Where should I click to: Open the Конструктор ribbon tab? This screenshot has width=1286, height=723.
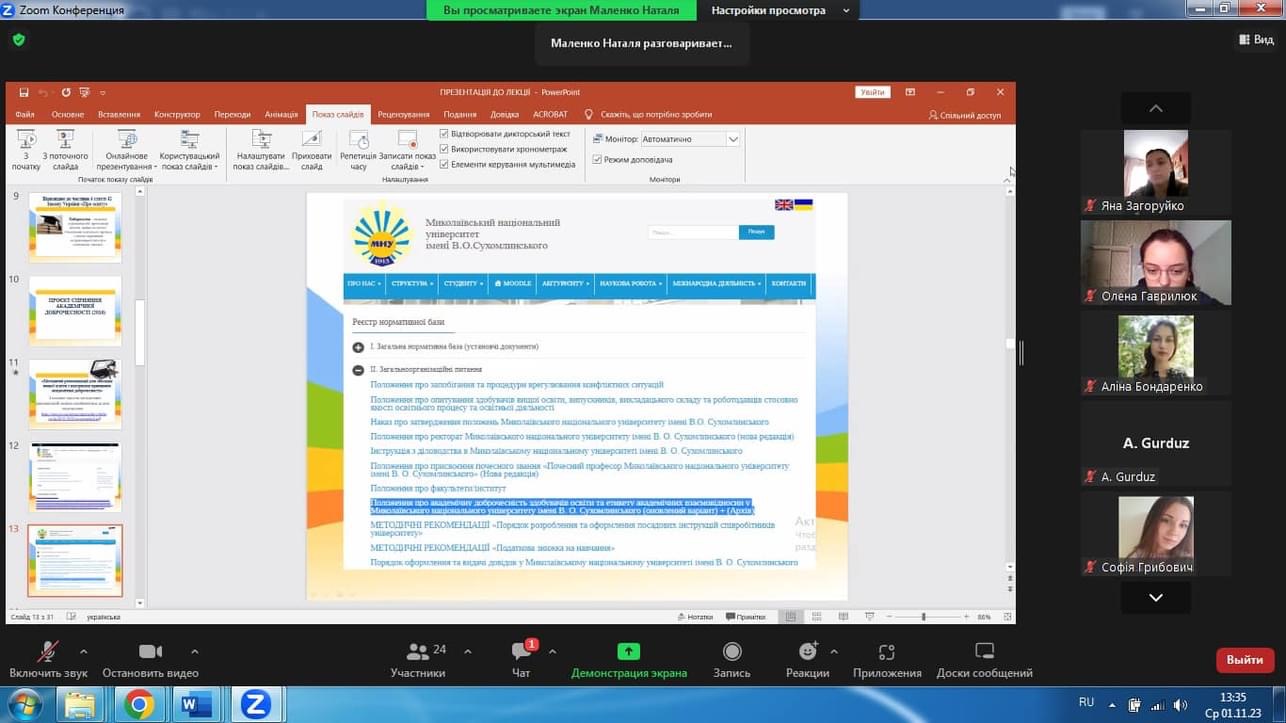(177, 115)
